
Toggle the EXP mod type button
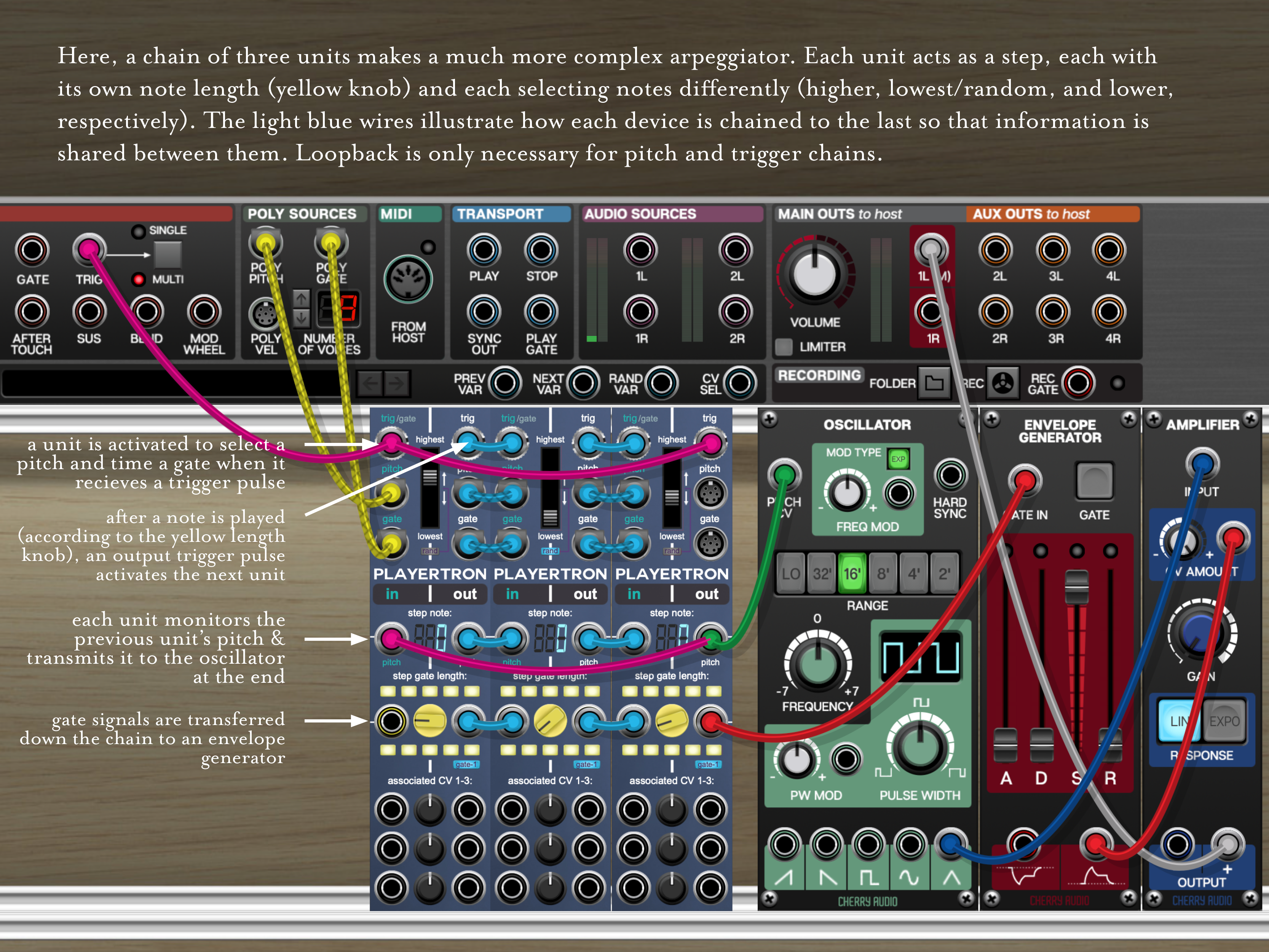[x=898, y=458]
